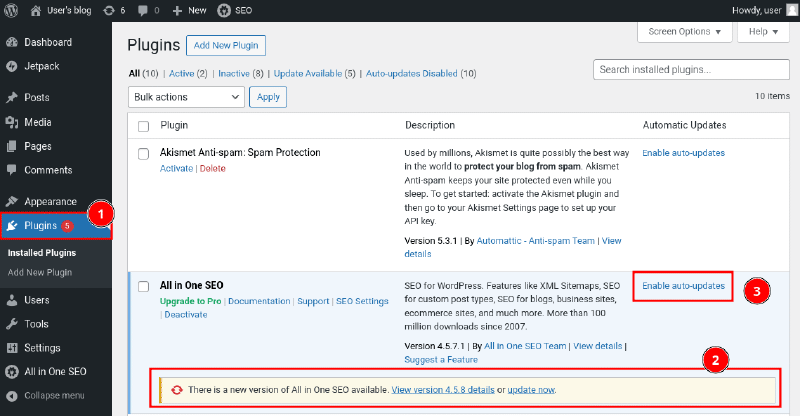This screenshot has width=800, height=416.
Task: Go to Jetpack in the sidebar
Action: click(41, 66)
